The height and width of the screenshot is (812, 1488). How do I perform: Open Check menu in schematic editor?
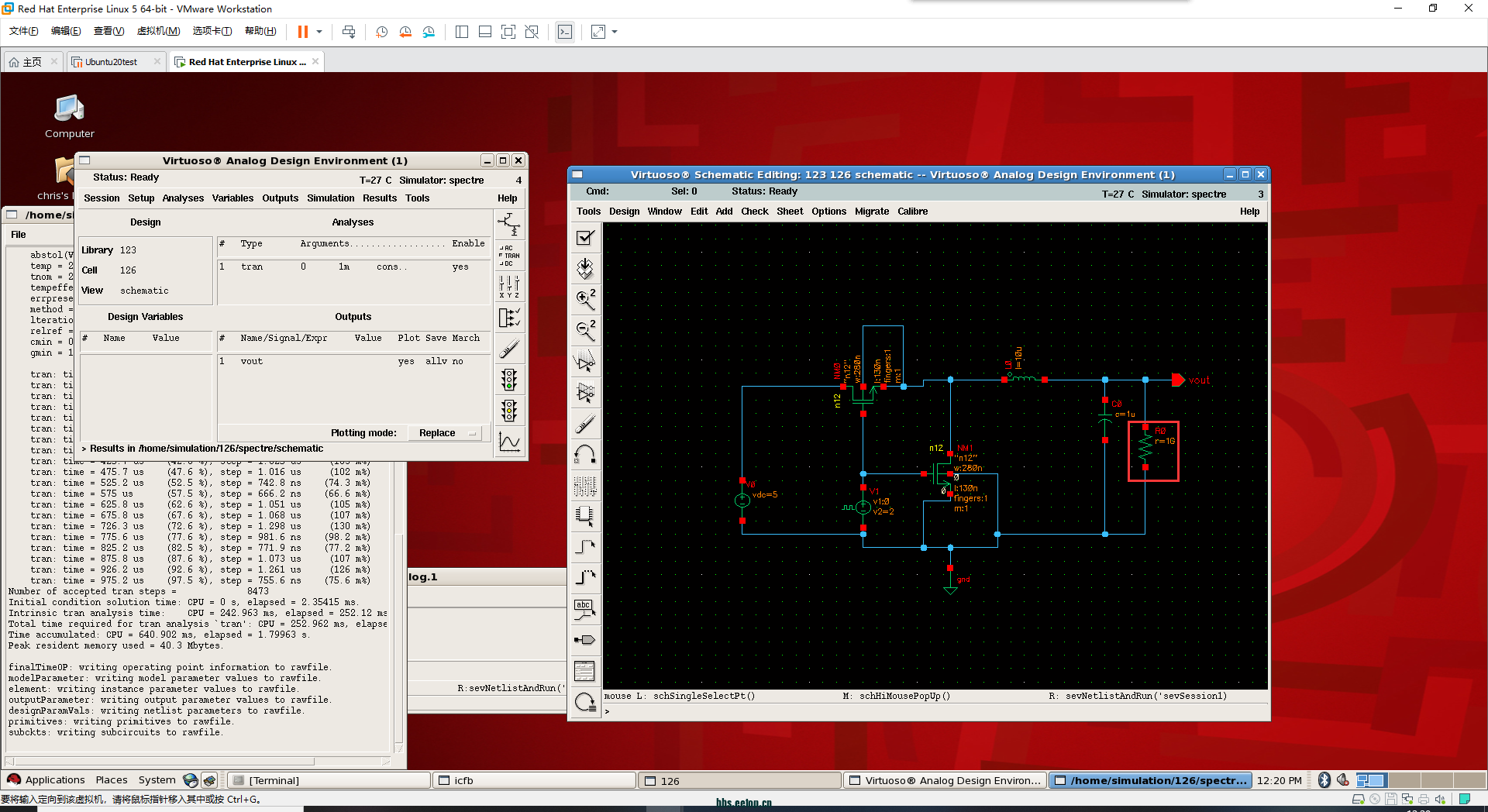click(x=754, y=212)
